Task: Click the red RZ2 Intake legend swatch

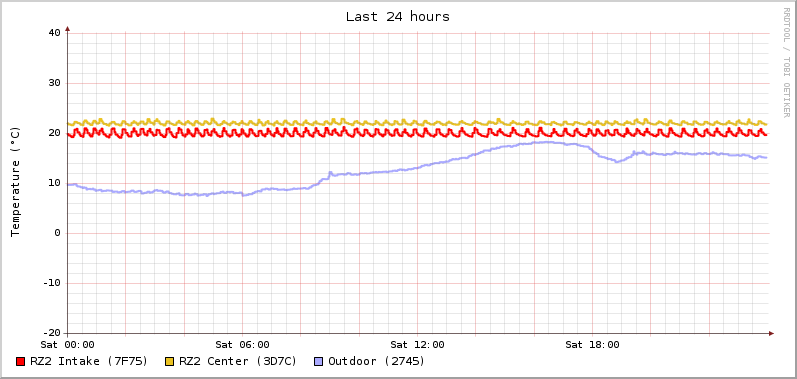Action: 20,362
